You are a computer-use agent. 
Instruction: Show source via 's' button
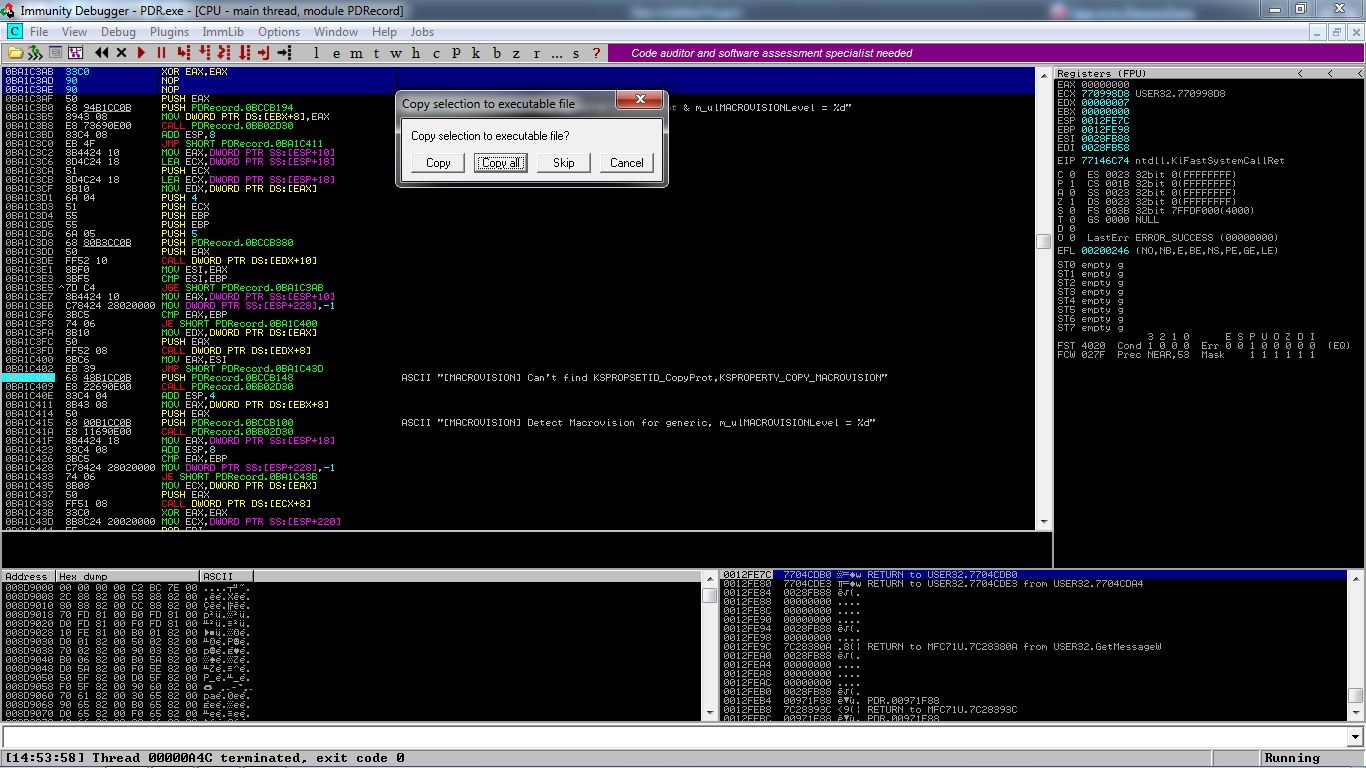point(577,53)
